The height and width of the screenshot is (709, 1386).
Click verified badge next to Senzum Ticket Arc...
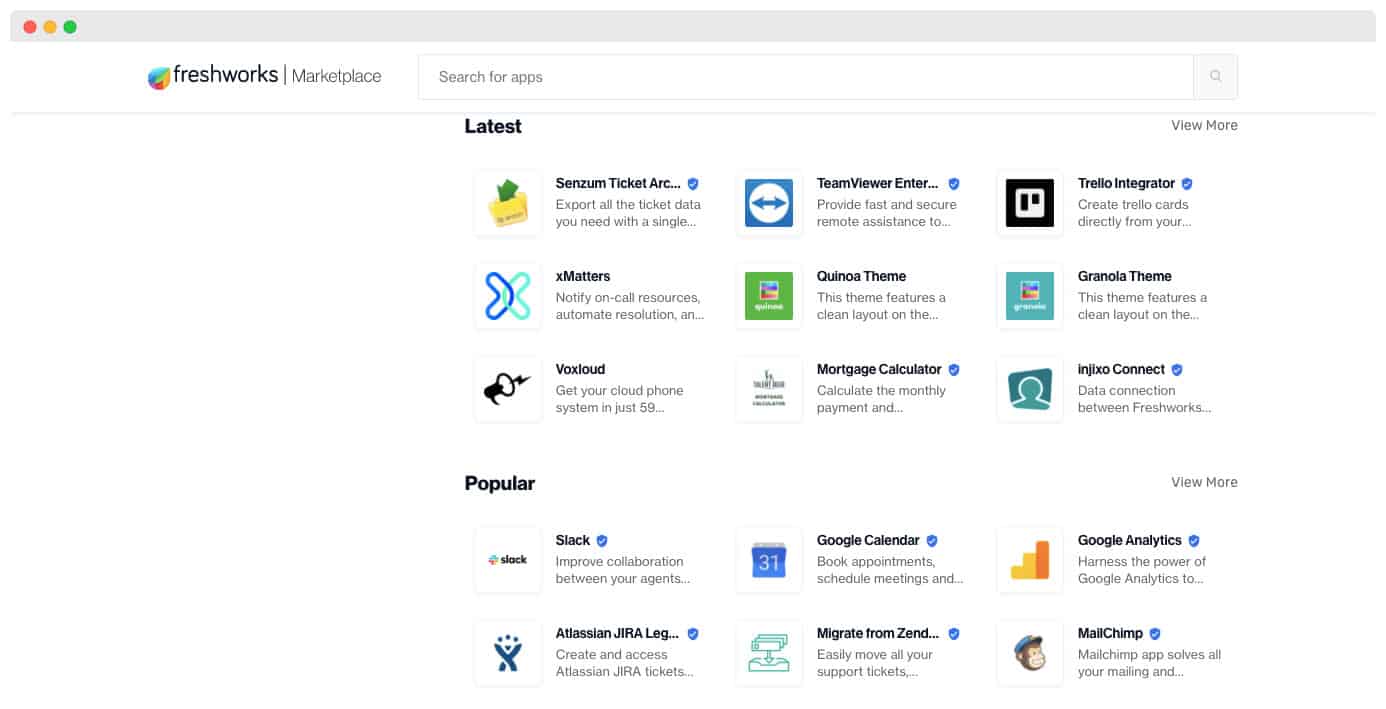(x=693, y=184)
